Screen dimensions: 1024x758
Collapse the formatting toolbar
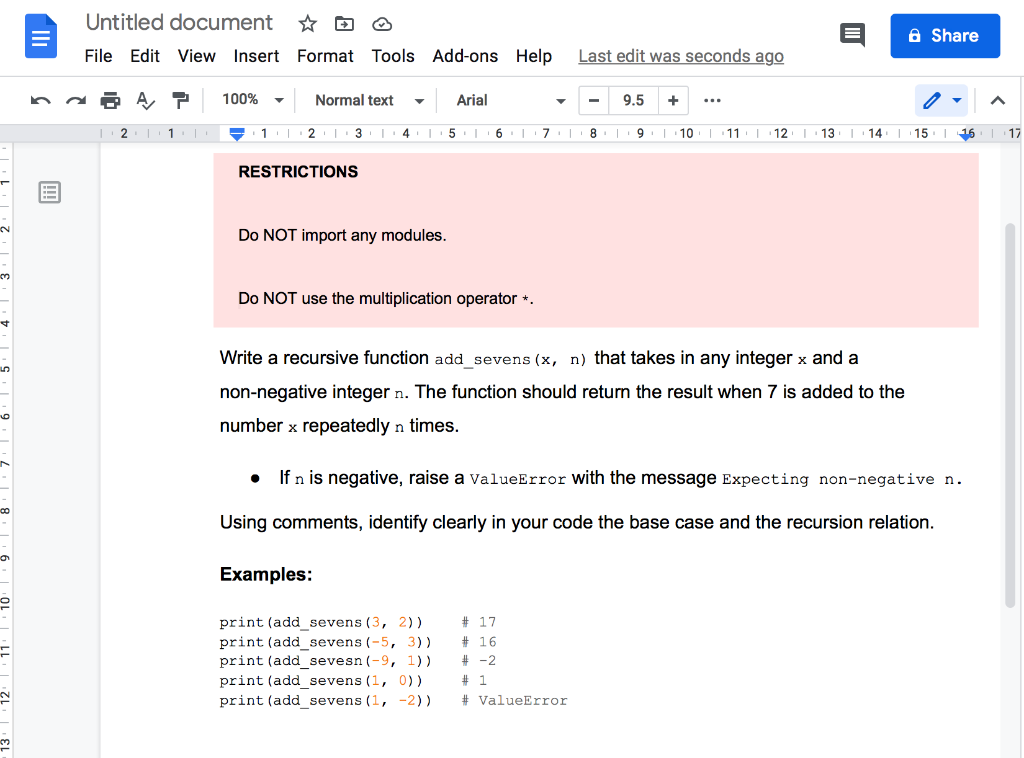click(x=997, y=100)
